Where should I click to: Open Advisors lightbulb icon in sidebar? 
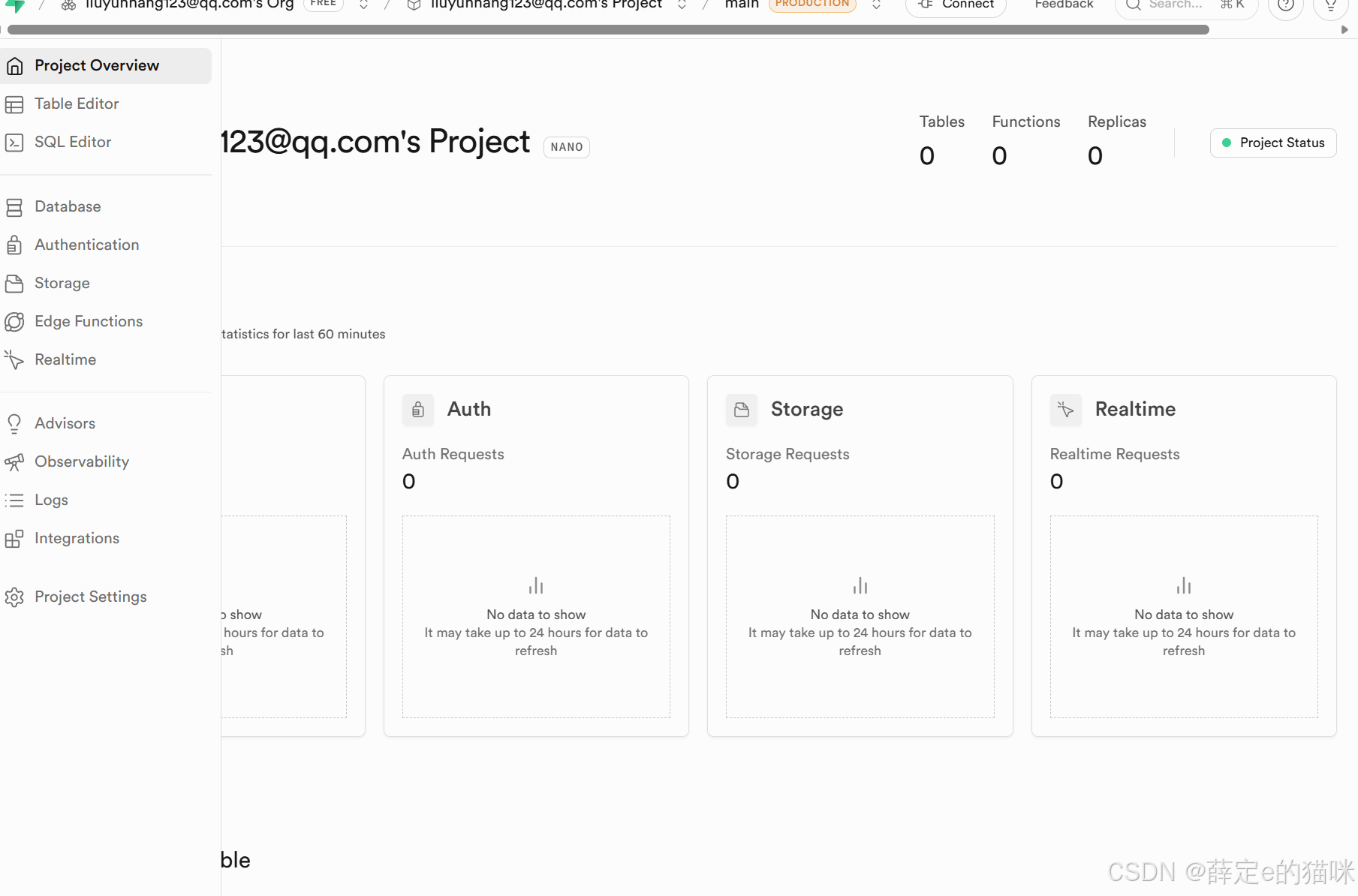point(14,424)
